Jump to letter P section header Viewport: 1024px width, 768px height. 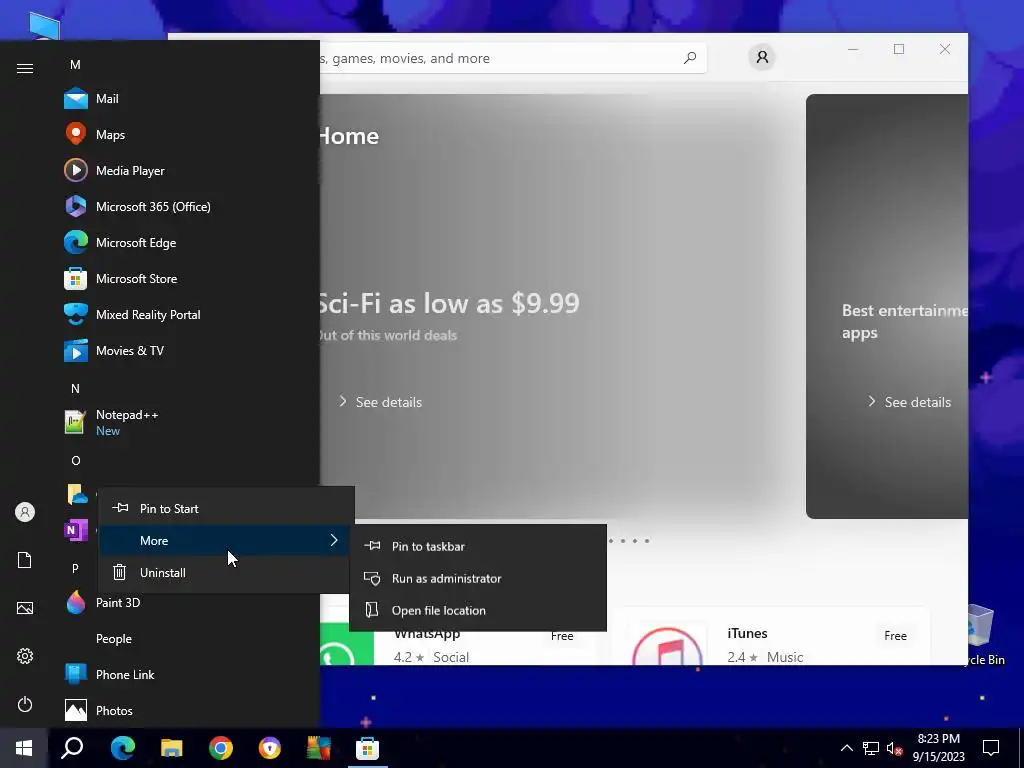pos(75,569)
